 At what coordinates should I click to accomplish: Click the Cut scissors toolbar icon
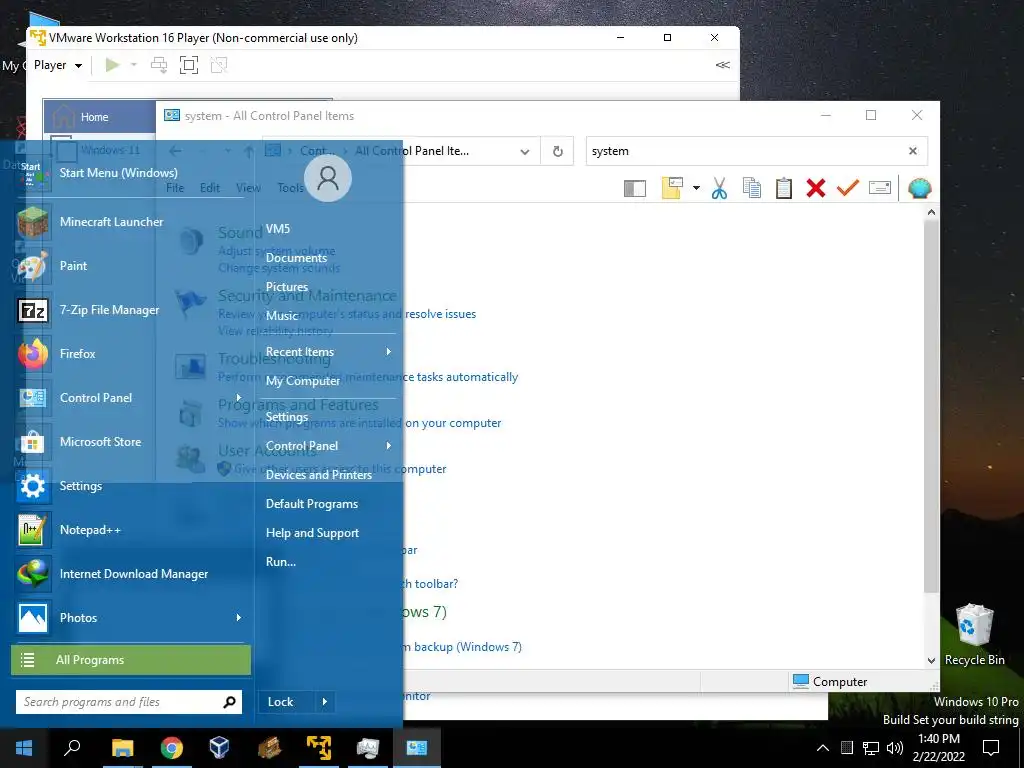(x=719, y=188)
